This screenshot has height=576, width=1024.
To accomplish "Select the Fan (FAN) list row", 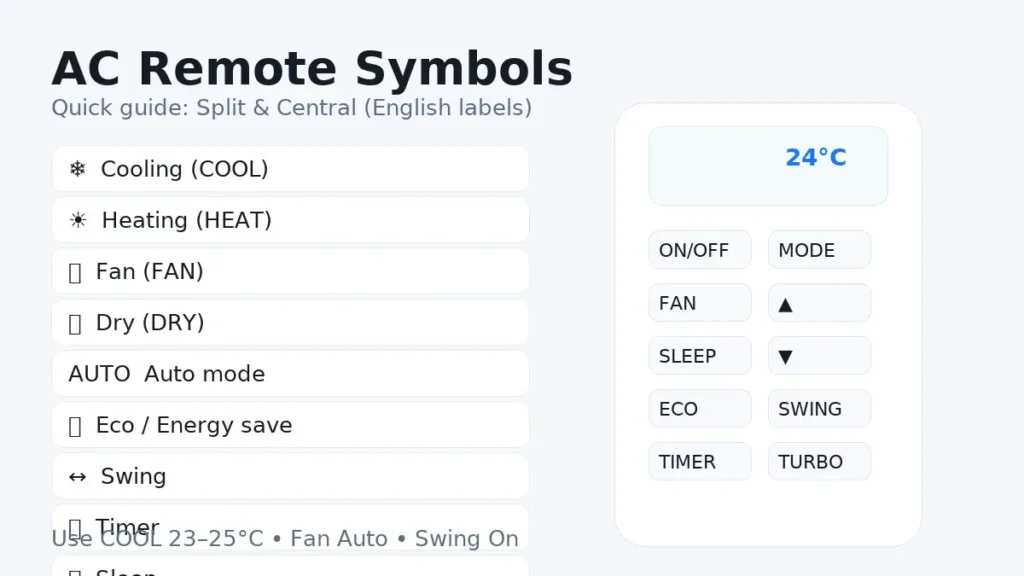I will 290,271.
